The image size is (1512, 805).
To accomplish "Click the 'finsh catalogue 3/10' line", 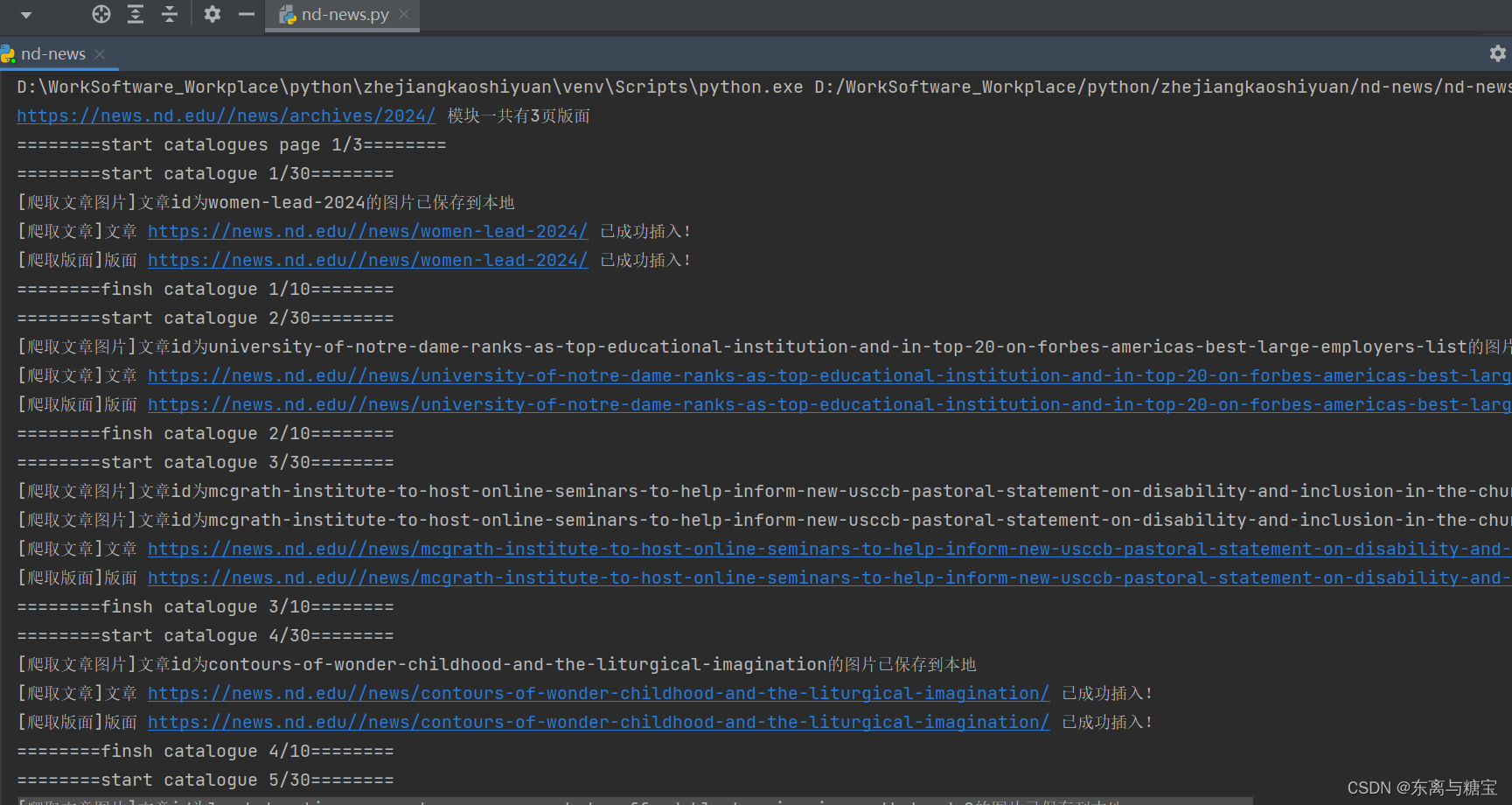I will pos(206,606).
